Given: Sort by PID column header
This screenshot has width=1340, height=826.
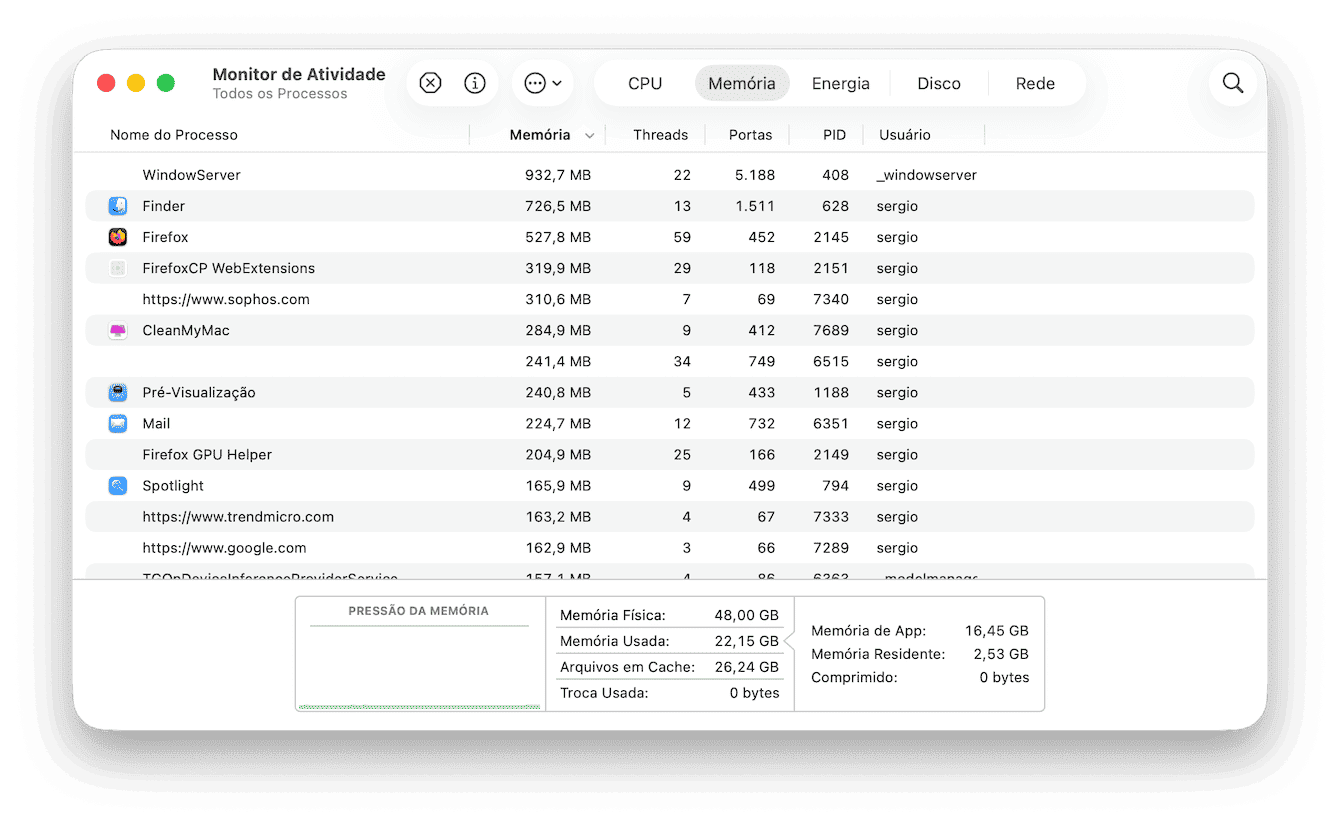Looking at the screenshot, I should pos(834,135).
